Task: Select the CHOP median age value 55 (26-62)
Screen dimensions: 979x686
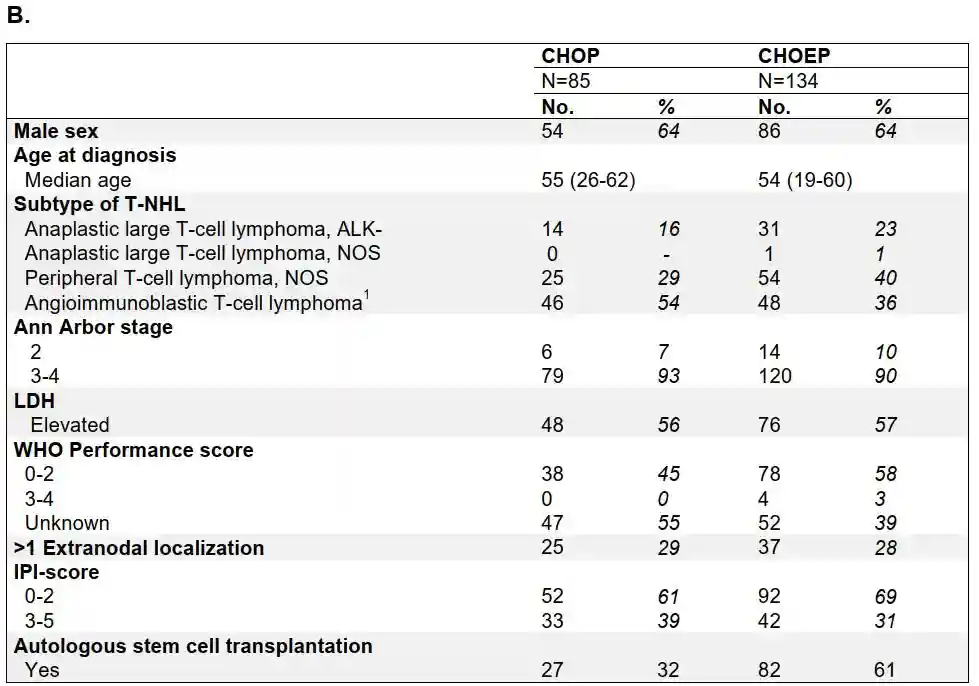Action: coord(588,180)
